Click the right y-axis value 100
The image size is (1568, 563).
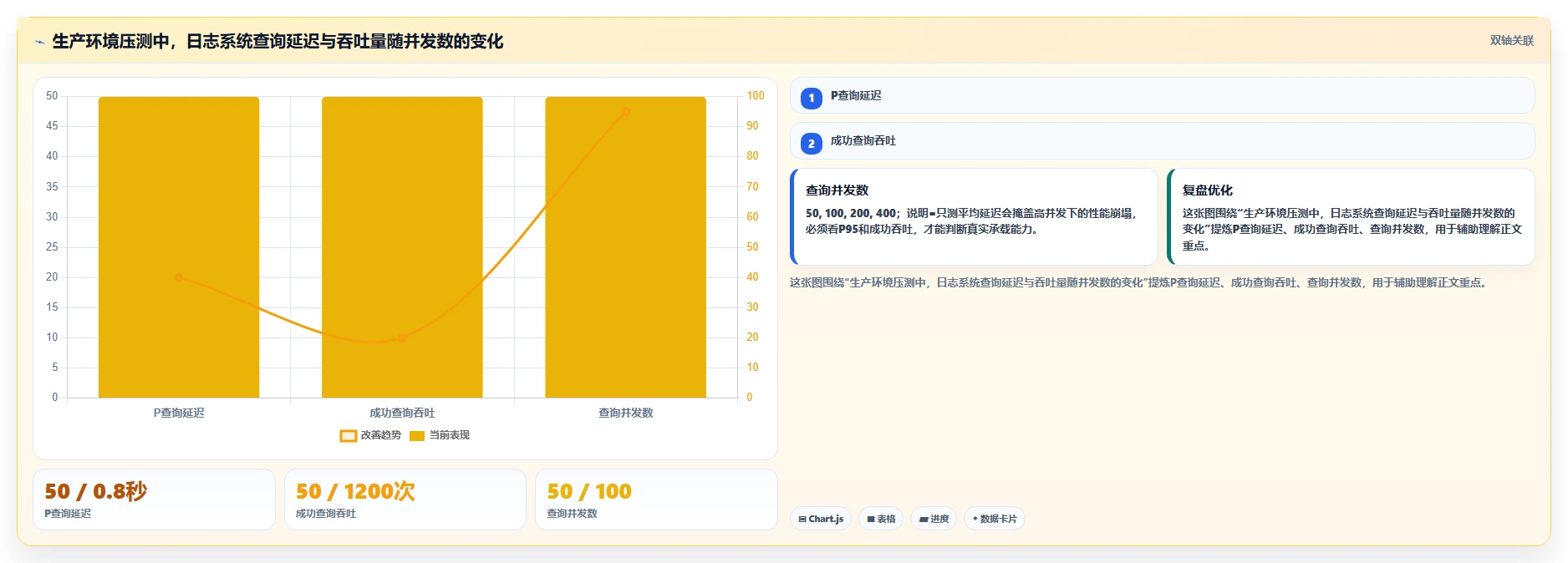coord(756,96)
